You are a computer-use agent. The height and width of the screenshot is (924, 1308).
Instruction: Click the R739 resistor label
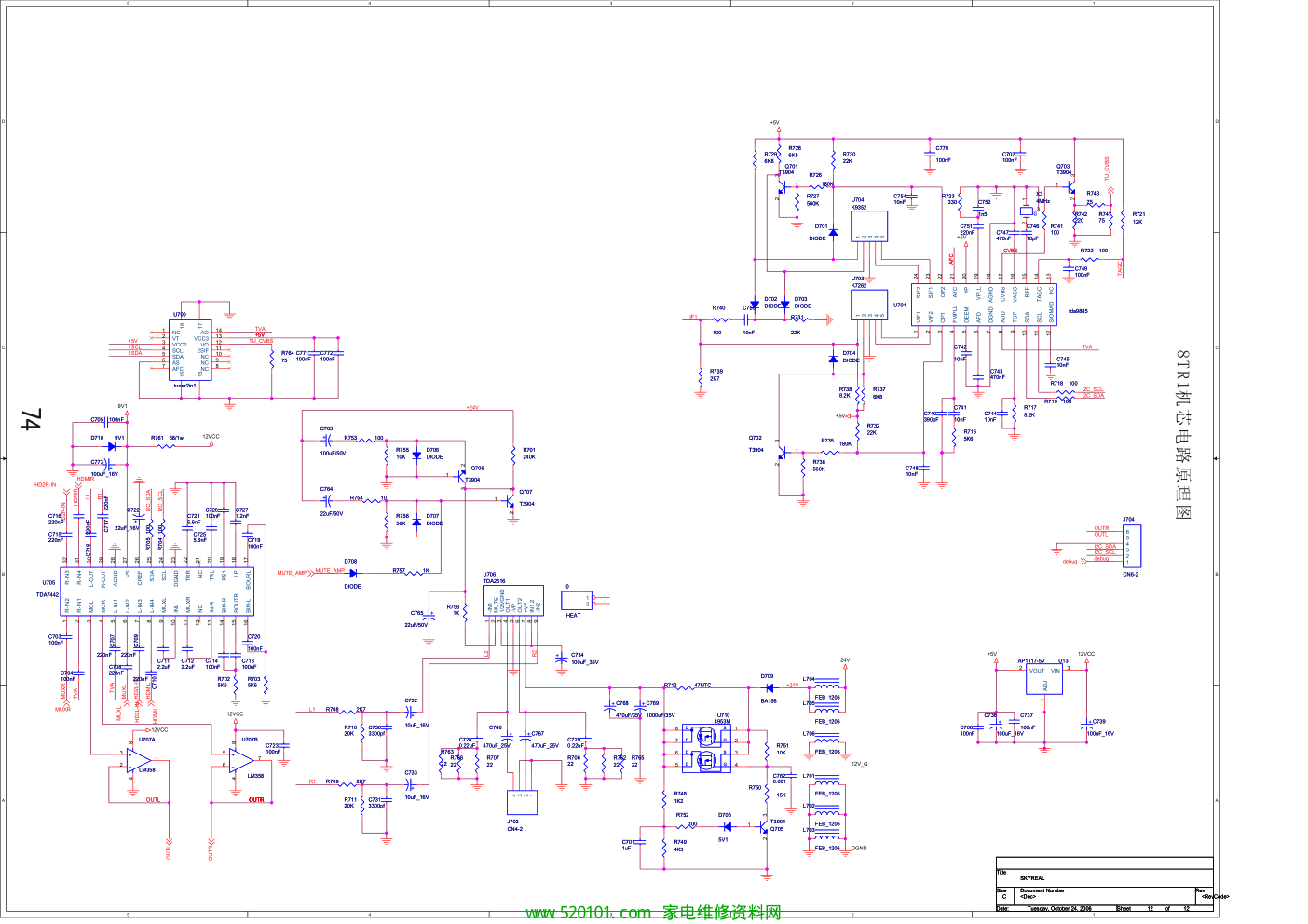[x=715, y=372]
